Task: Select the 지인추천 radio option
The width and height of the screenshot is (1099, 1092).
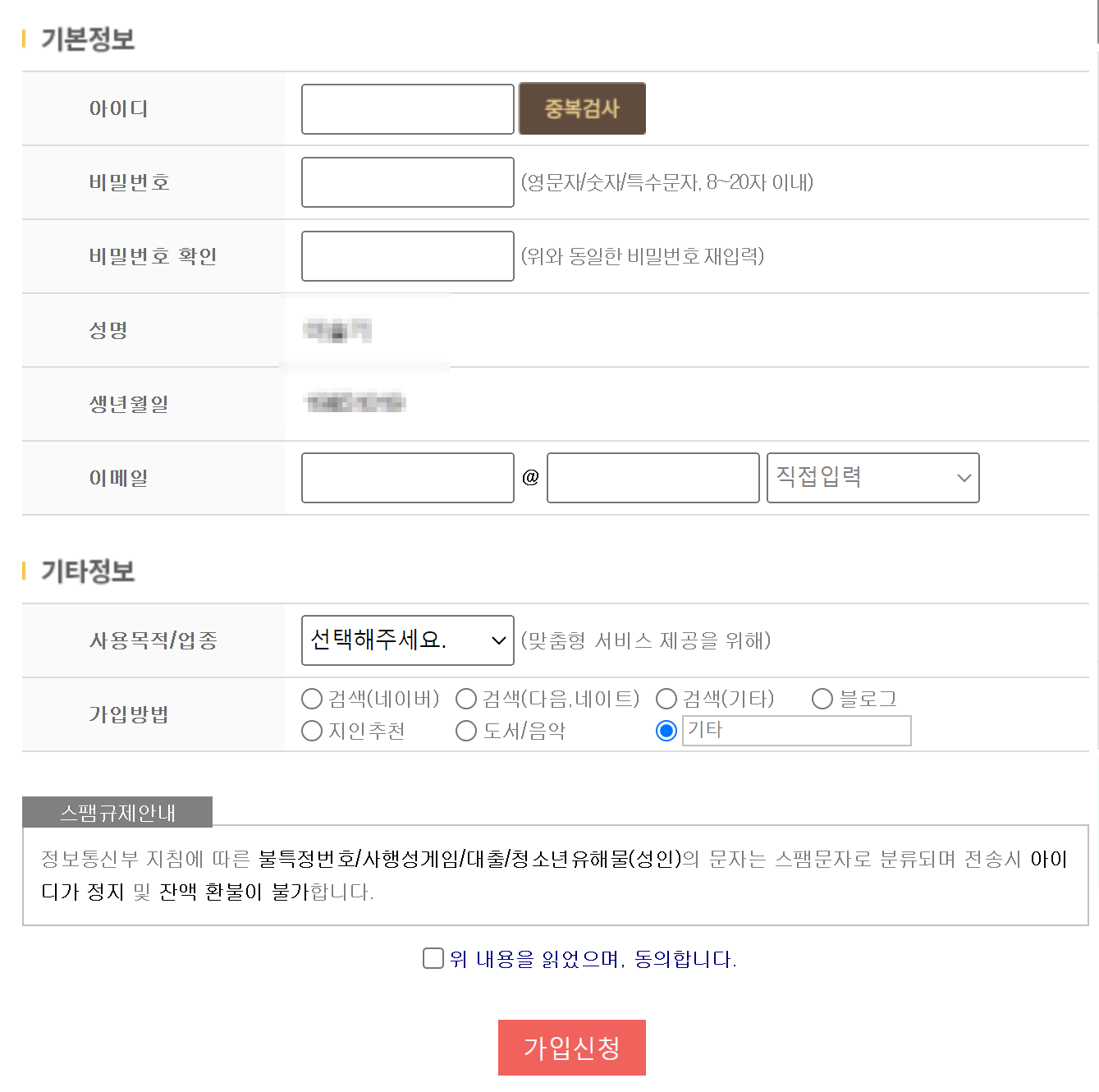Action: click(x=312, y=731)
